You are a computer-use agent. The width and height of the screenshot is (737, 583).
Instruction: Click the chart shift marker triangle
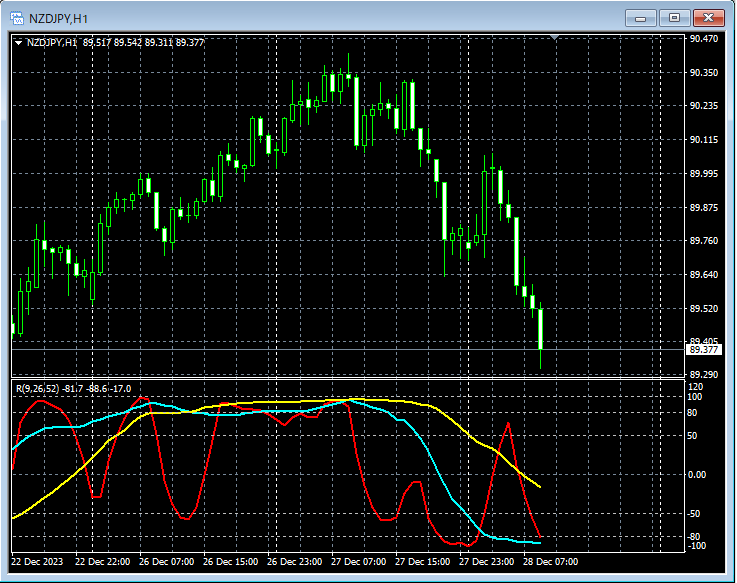tap(555, 37)
